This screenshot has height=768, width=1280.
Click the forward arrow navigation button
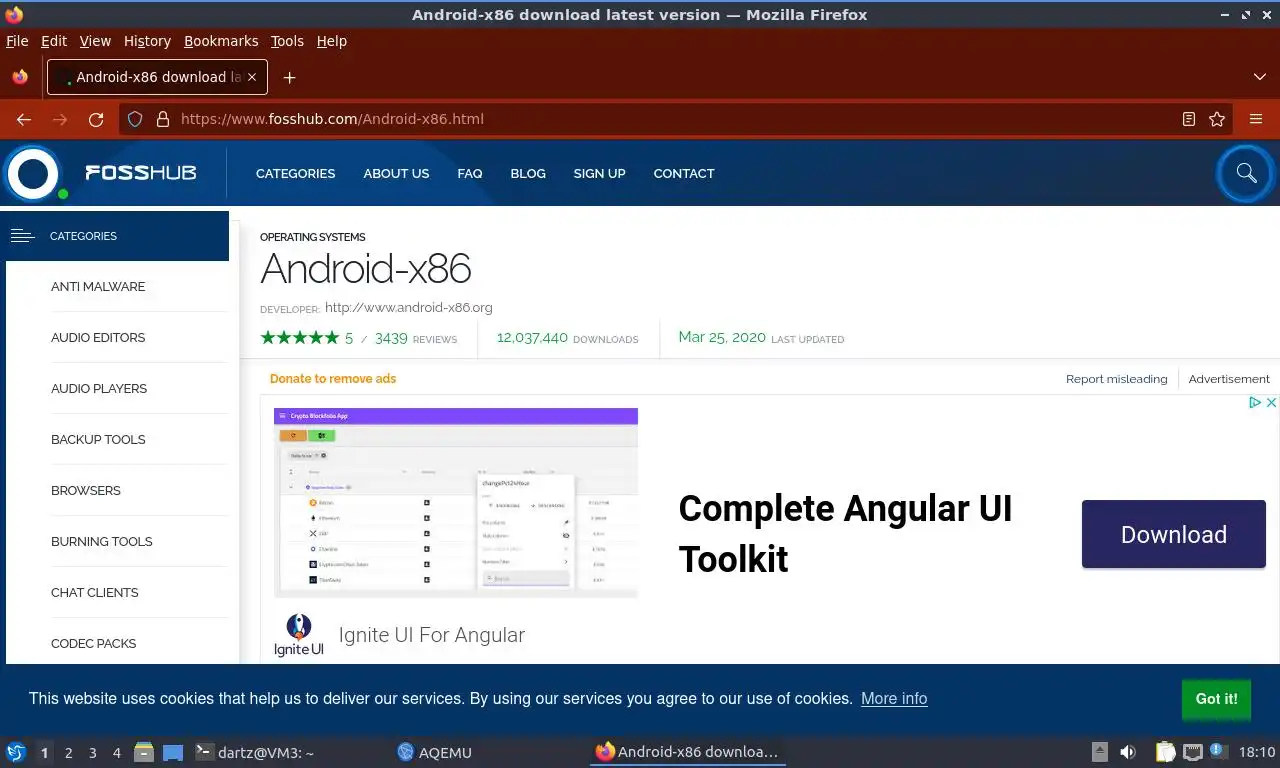(60, 119)
